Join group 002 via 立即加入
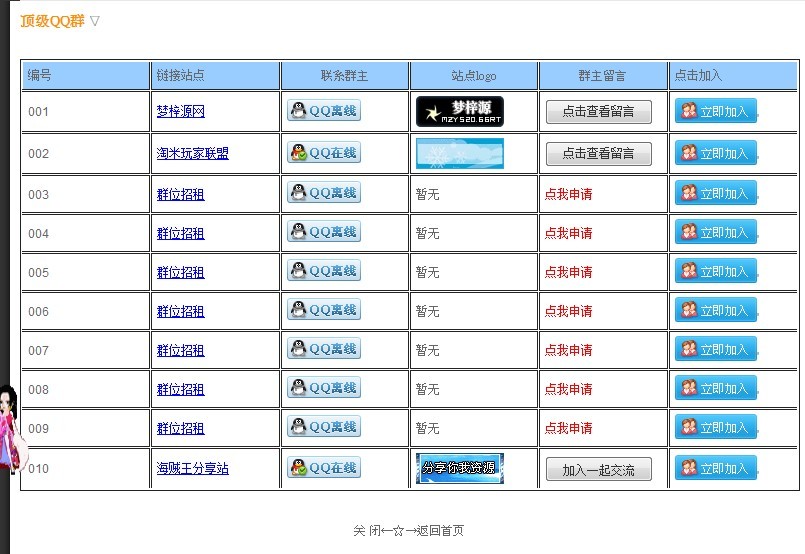The height and width of the screenshot is (554, 805). 716,153
